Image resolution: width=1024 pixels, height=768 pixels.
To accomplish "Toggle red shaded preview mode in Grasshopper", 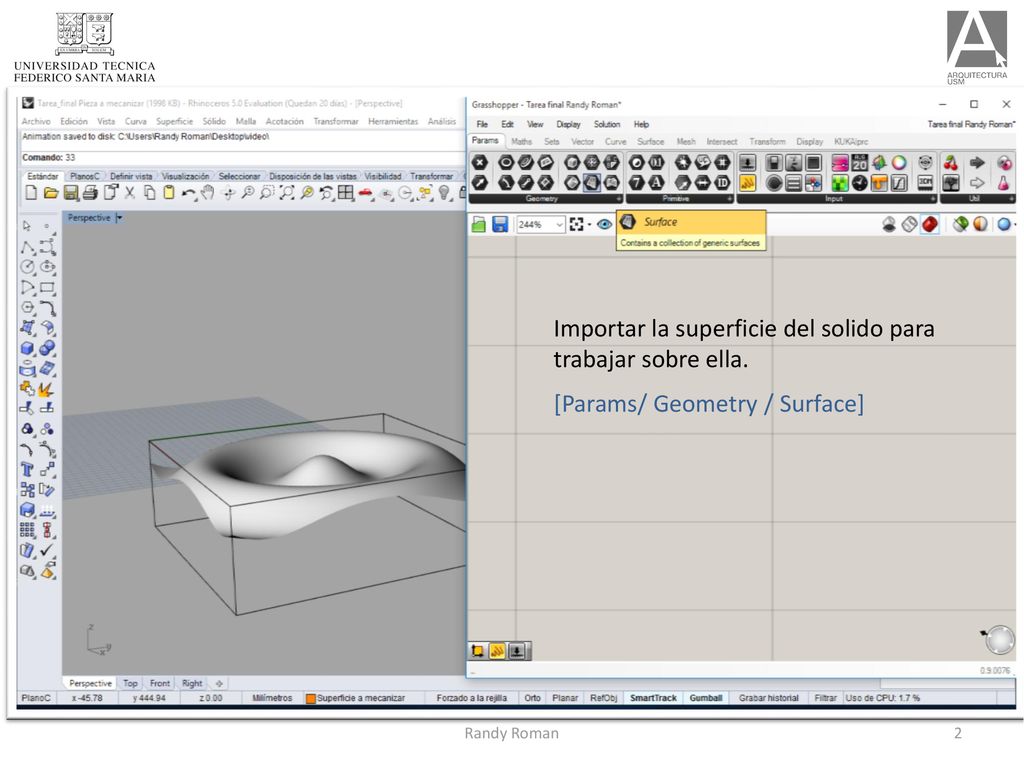I will click(x=930, y=224).
